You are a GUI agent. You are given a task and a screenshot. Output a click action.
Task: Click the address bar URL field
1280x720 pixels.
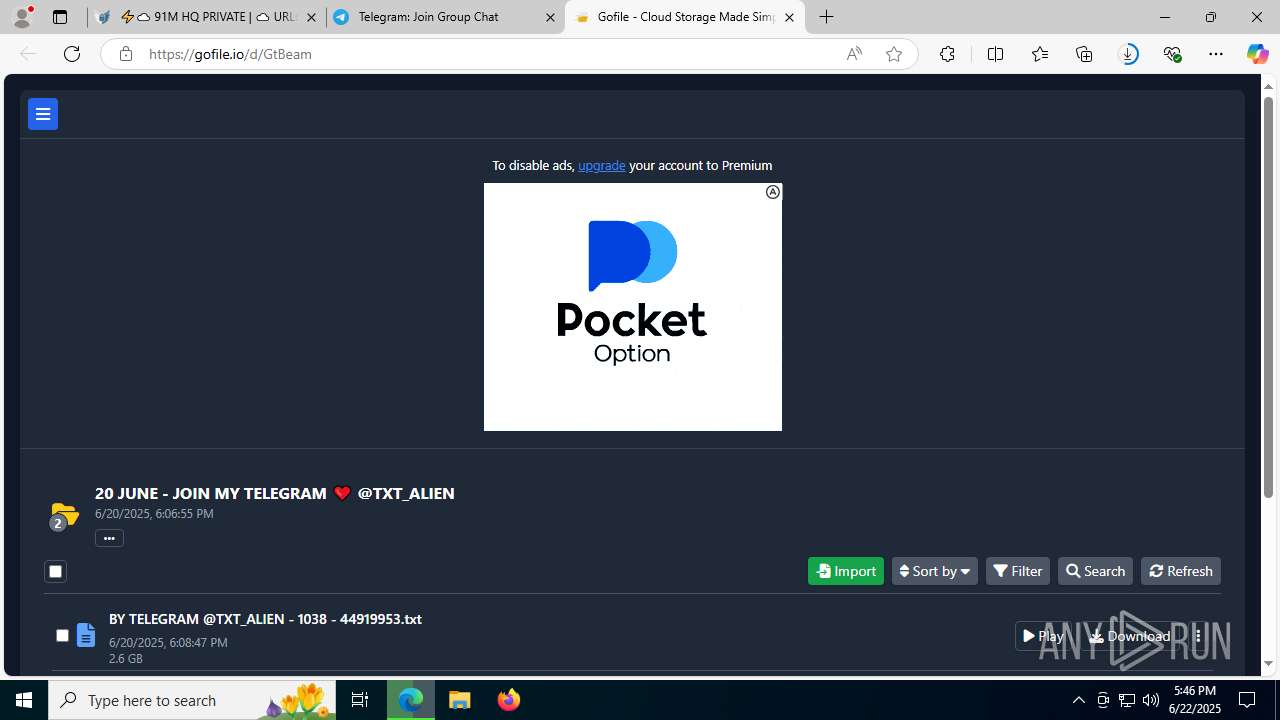pos(490,54)
